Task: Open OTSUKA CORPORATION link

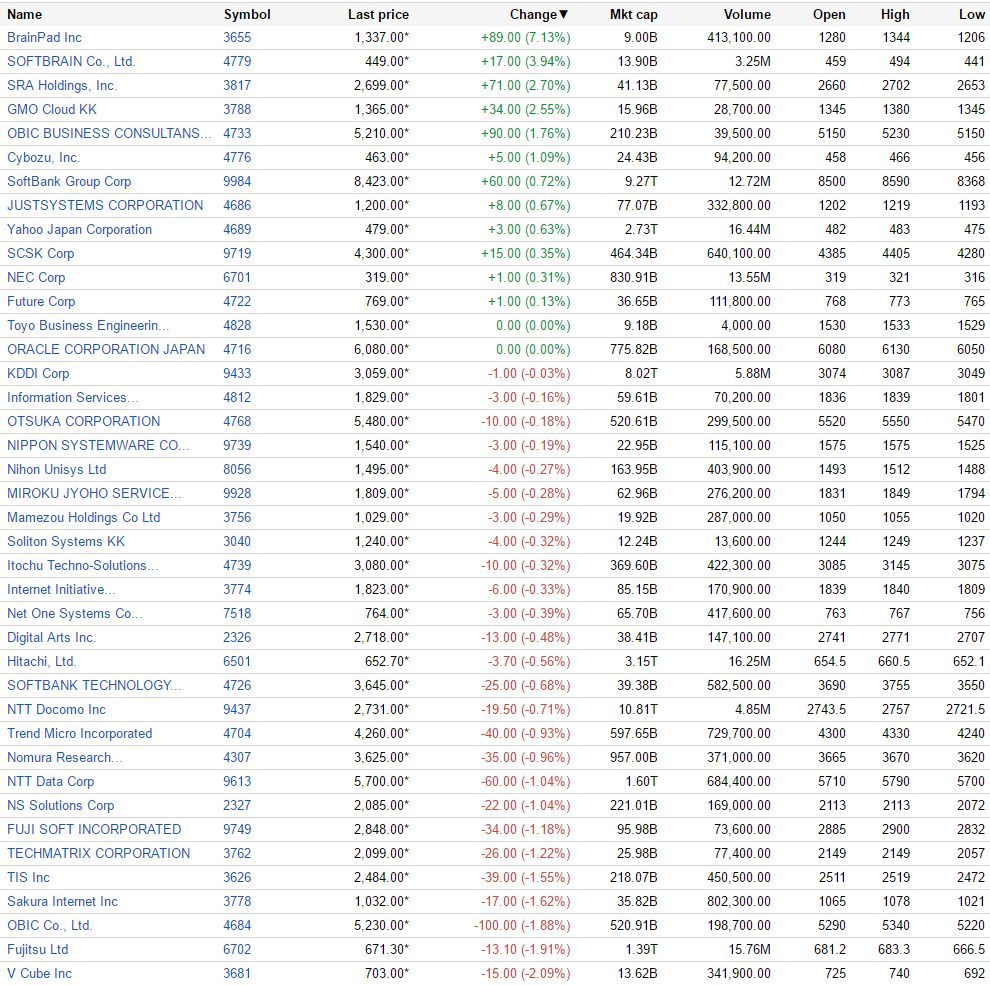Action: pos(83,421)
